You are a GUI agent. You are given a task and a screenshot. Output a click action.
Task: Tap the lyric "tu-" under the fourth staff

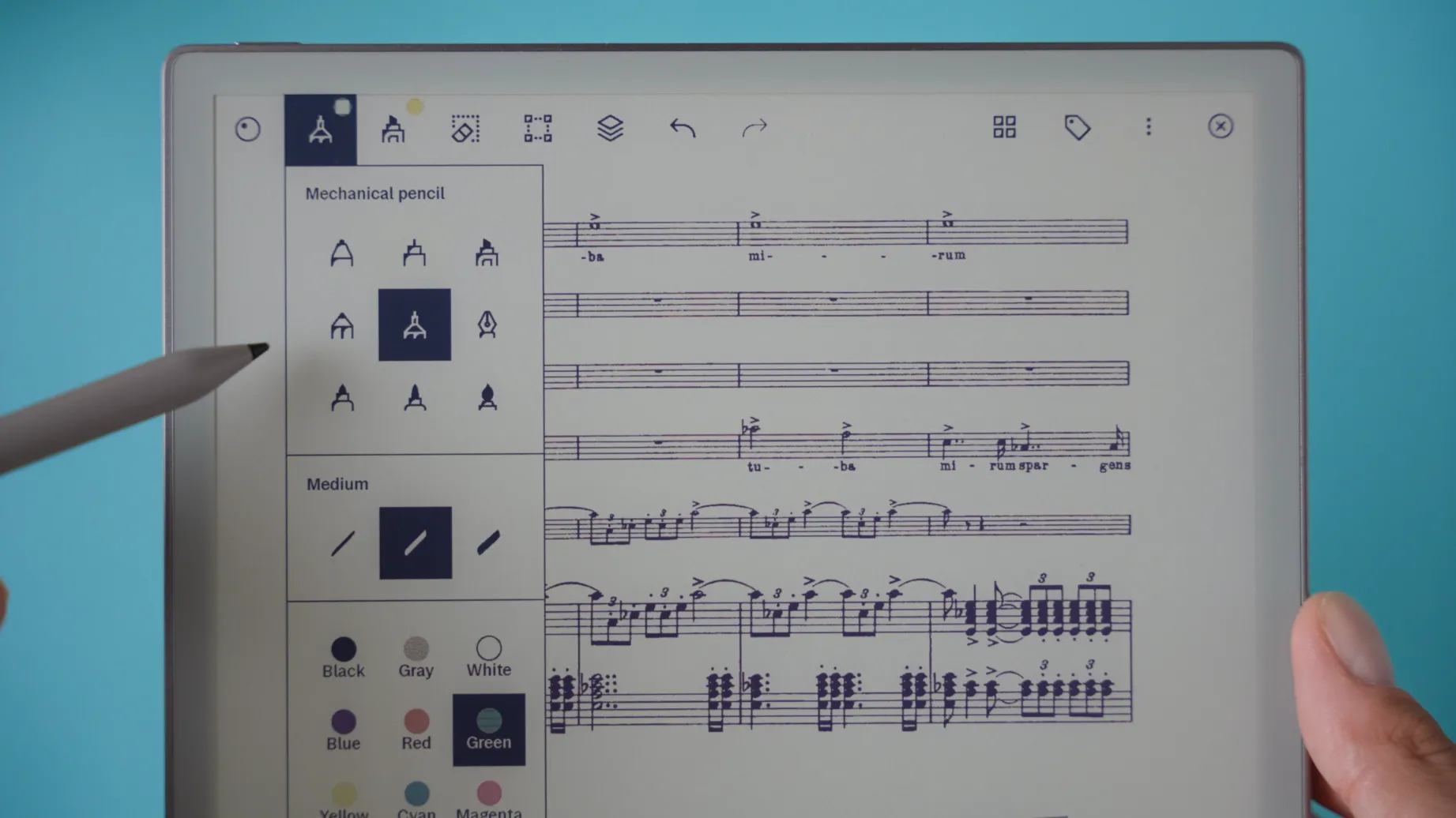click(x=758, y=466)
